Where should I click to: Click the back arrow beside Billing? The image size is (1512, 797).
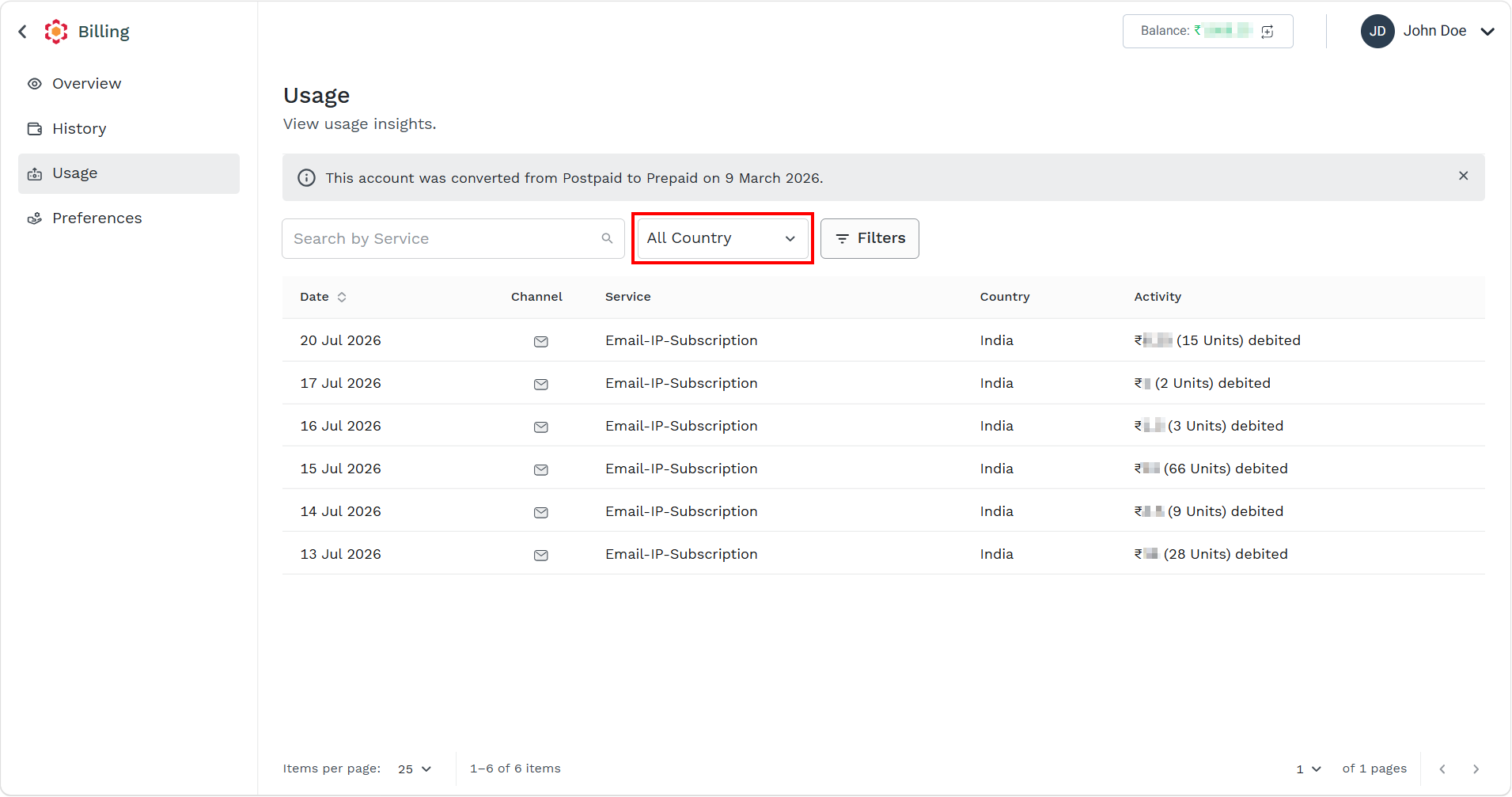coord(23,32)
